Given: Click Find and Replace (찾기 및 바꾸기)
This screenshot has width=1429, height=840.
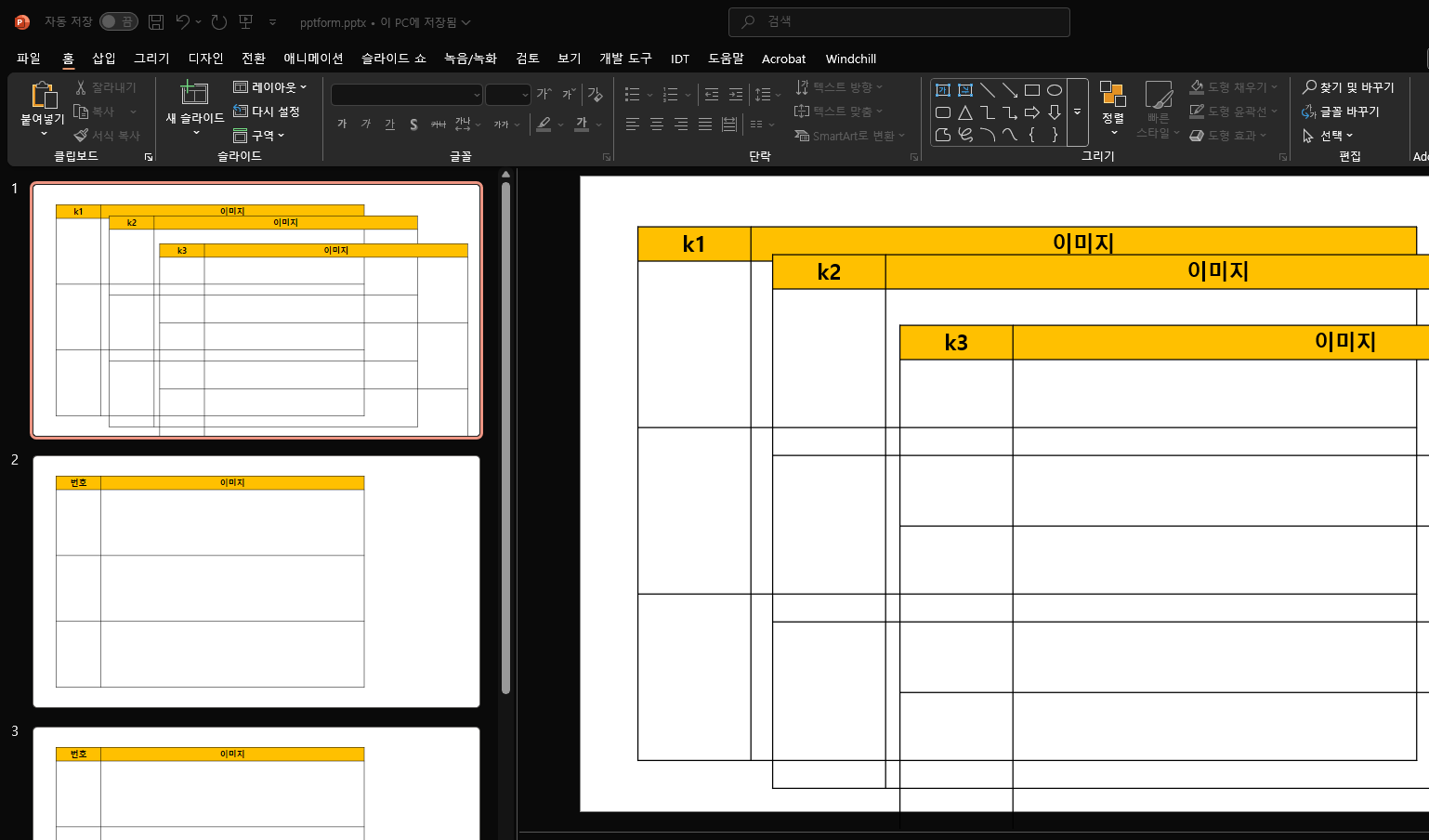Looking at the screenshot, I should [x=1348, y=86].
